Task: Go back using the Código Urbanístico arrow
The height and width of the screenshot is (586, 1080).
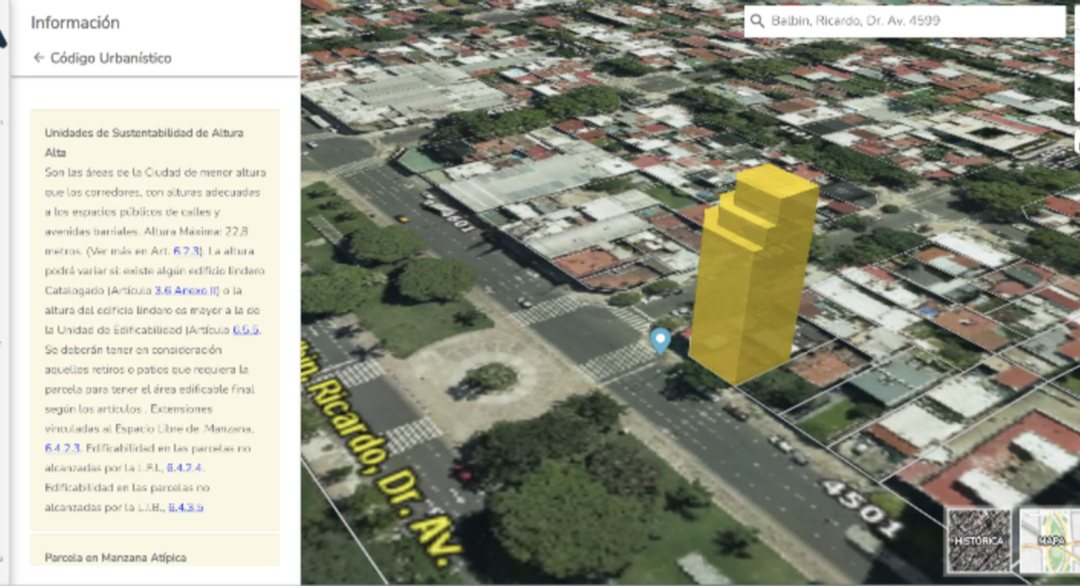Action: pos(39,58)
